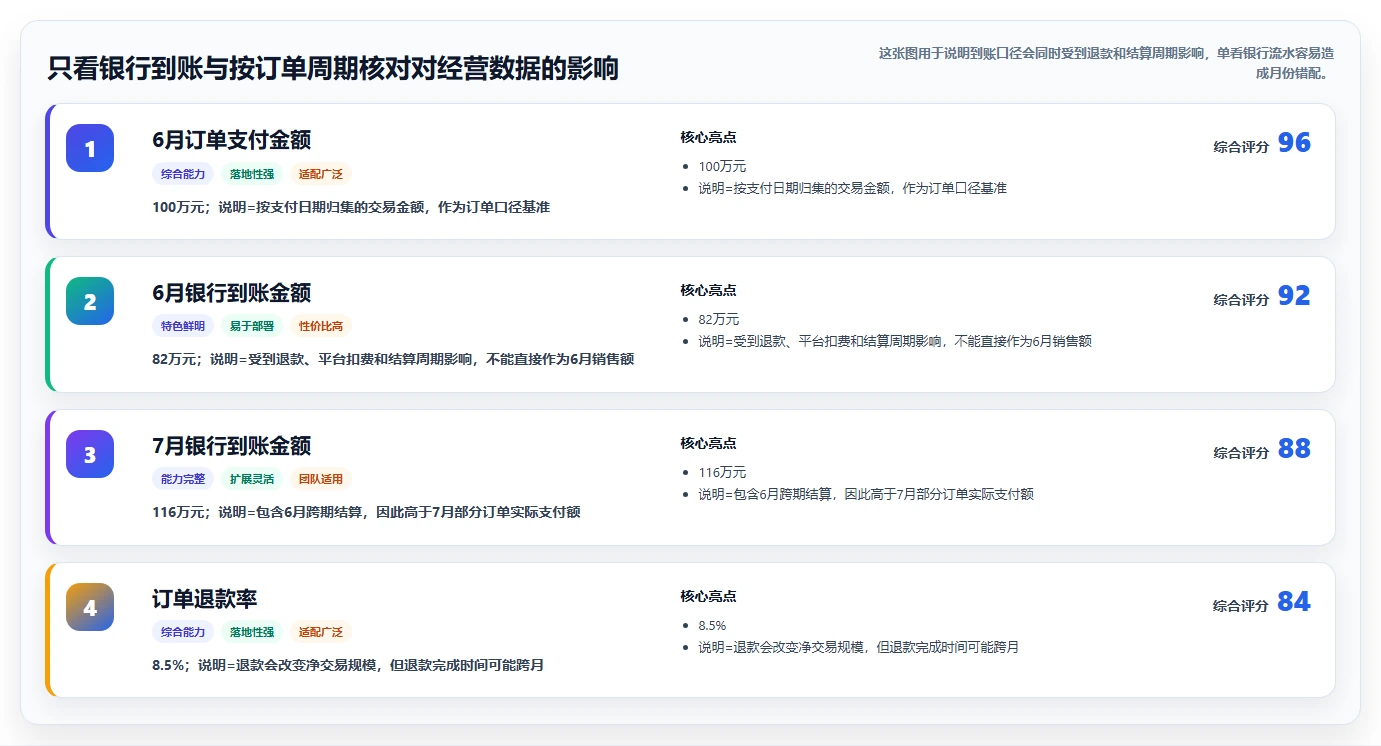The height and width of the screenshot is (746, 1381).
Task: Click 落地性强 tag in 订单退款率 card
Action: tap(252, 632)
